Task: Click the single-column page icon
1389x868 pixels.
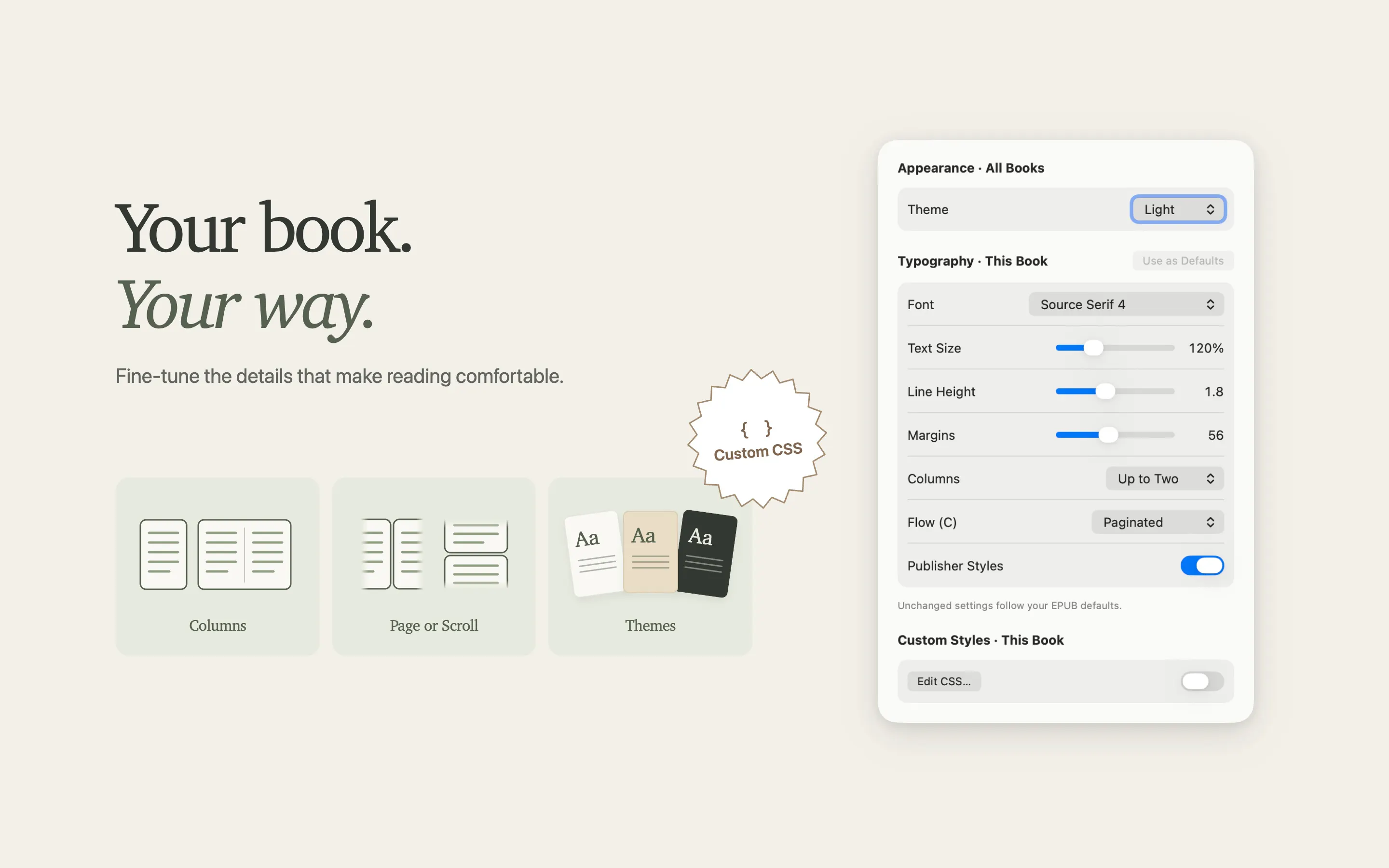Action: 163,554
